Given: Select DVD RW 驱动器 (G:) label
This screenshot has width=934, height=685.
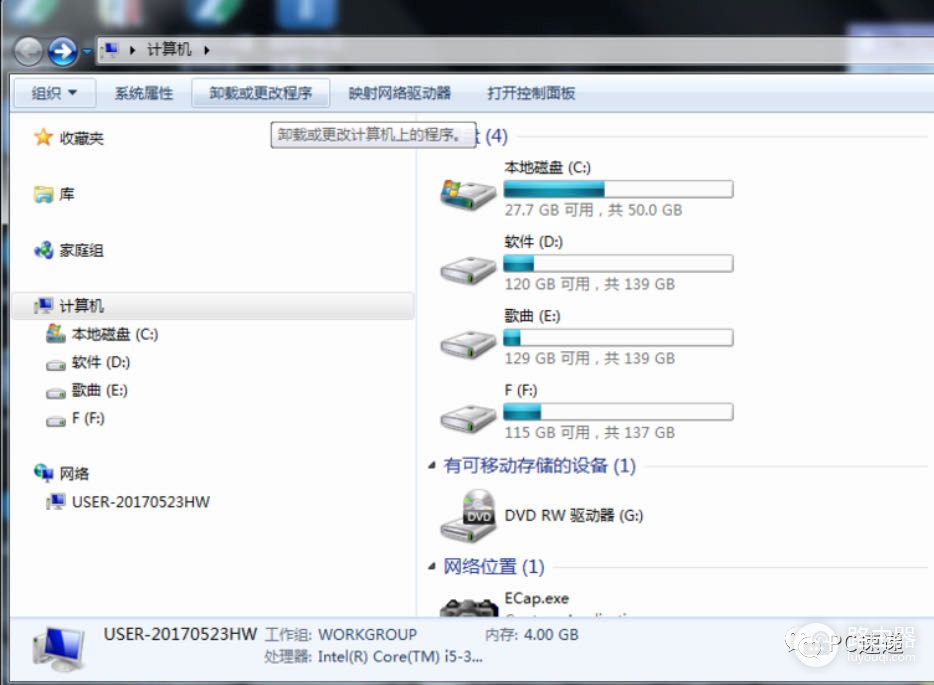Looking at the screenshot, I should pos(574,515).
